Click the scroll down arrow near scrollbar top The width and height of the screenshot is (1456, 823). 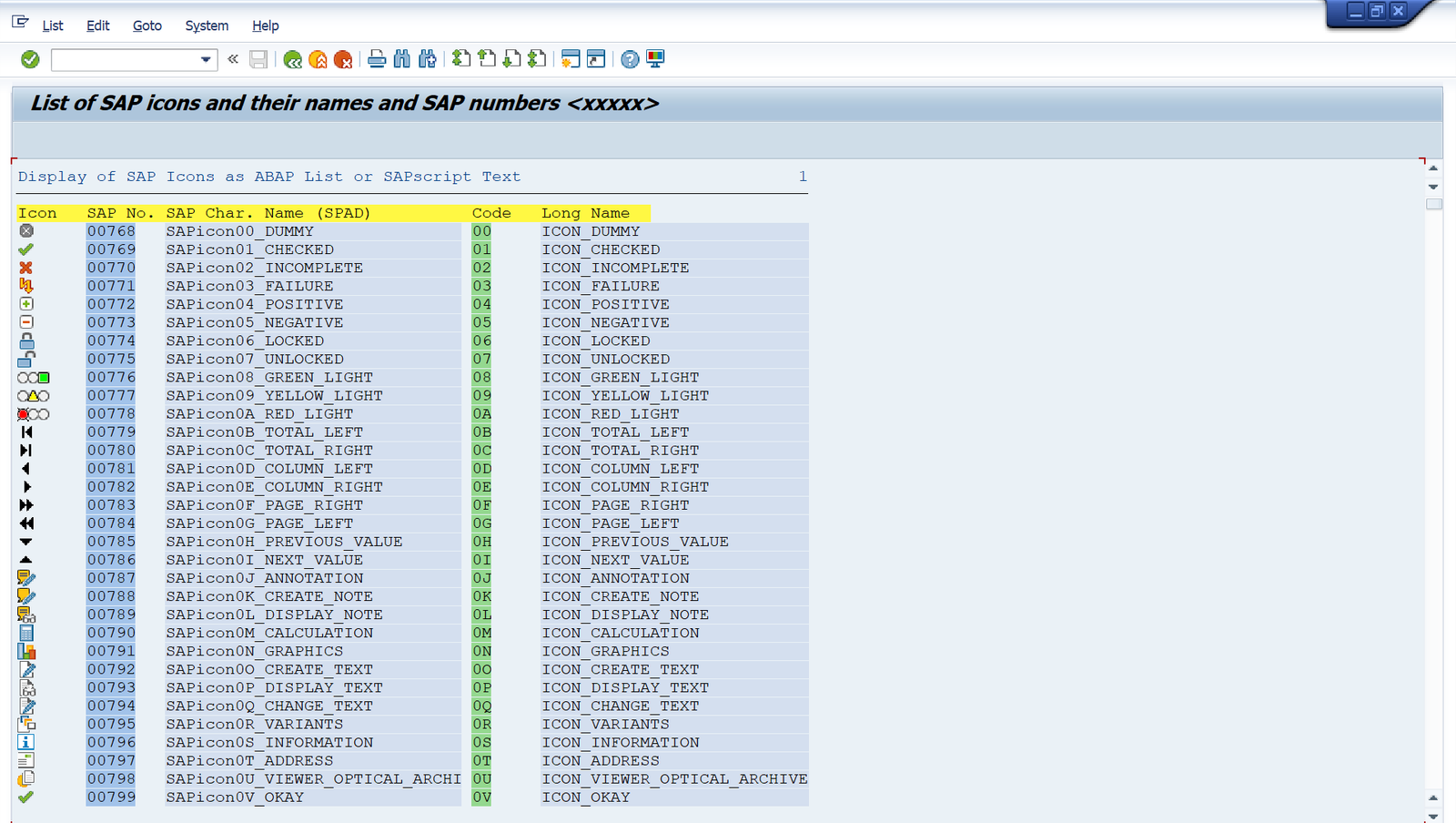pos(1433,187)
